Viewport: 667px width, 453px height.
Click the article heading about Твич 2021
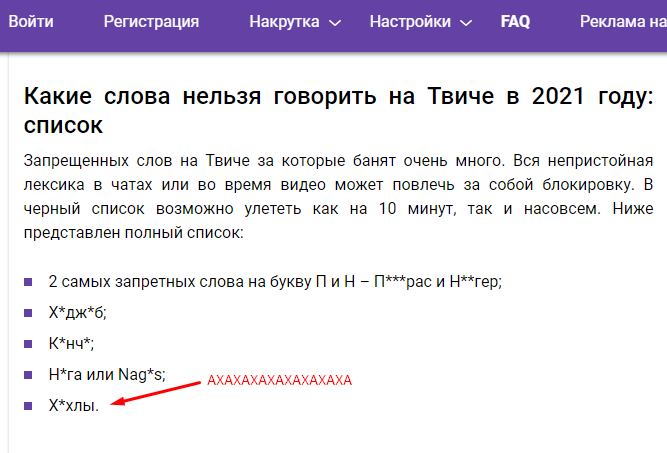click(338, 98)
